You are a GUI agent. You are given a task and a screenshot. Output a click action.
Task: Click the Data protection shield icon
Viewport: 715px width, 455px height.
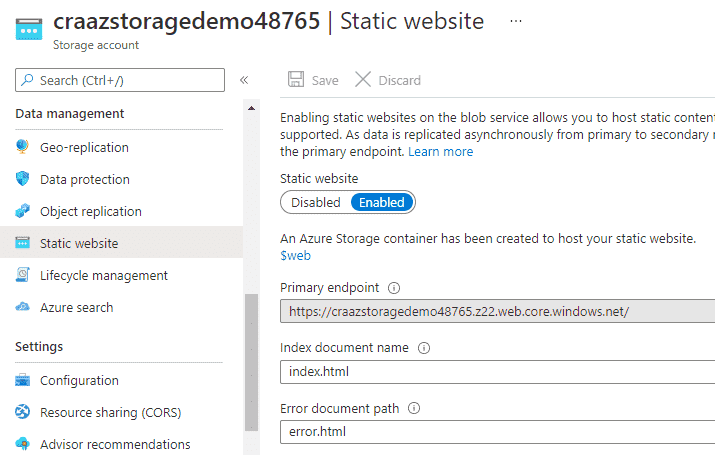(22, 179)
